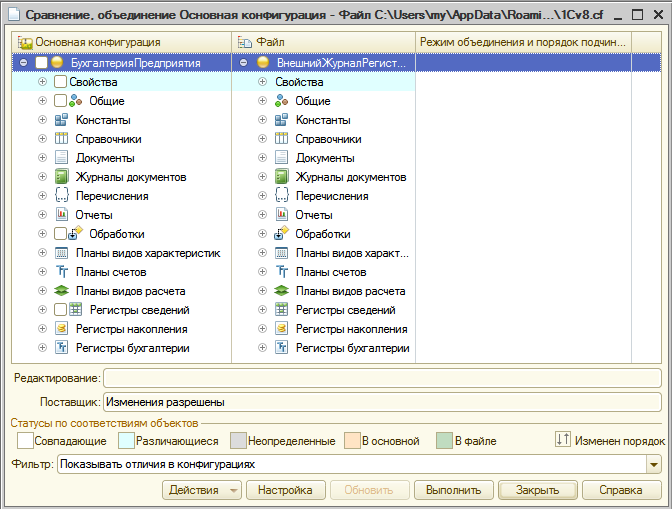Image resolution: width=672 pixels, height=509 pixels.
Task: Check the Свойства checkbox in main configuration
Action: click(x=60, y=82)
